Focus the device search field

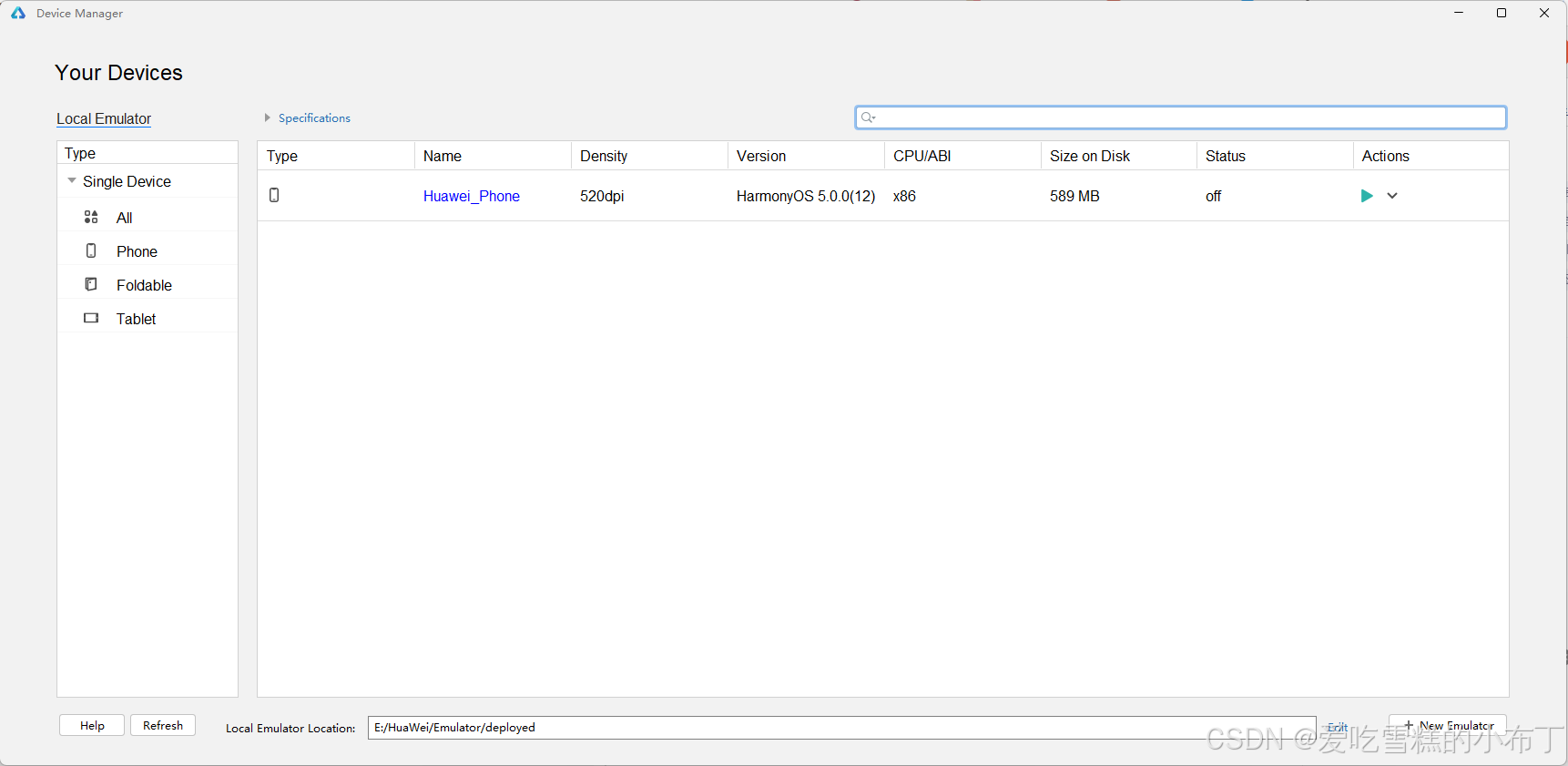point(1181,117)
